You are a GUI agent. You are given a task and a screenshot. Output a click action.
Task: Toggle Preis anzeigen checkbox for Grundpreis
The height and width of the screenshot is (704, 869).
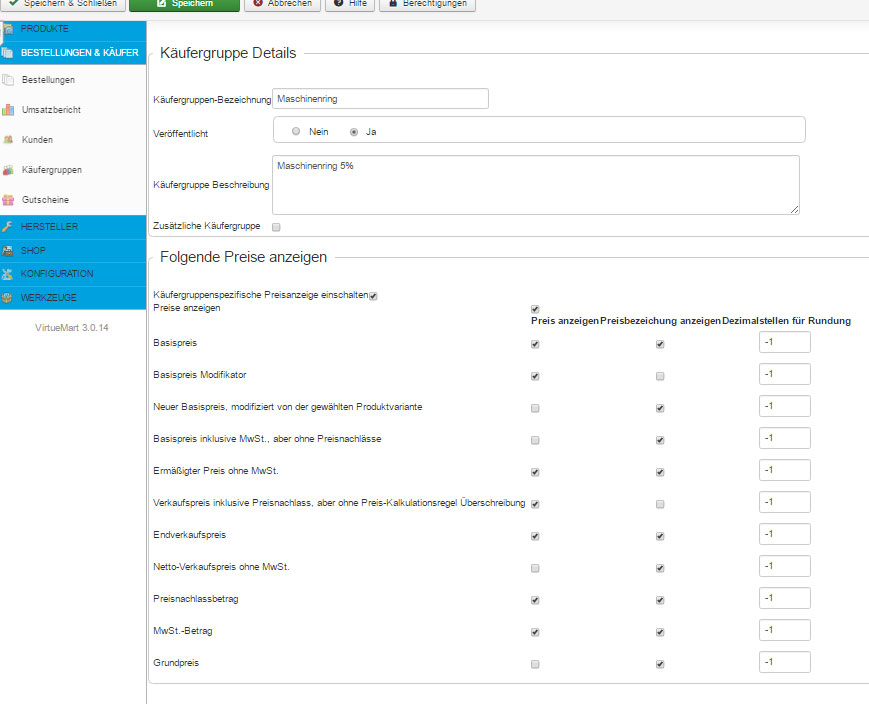click(x=535, y=664)
